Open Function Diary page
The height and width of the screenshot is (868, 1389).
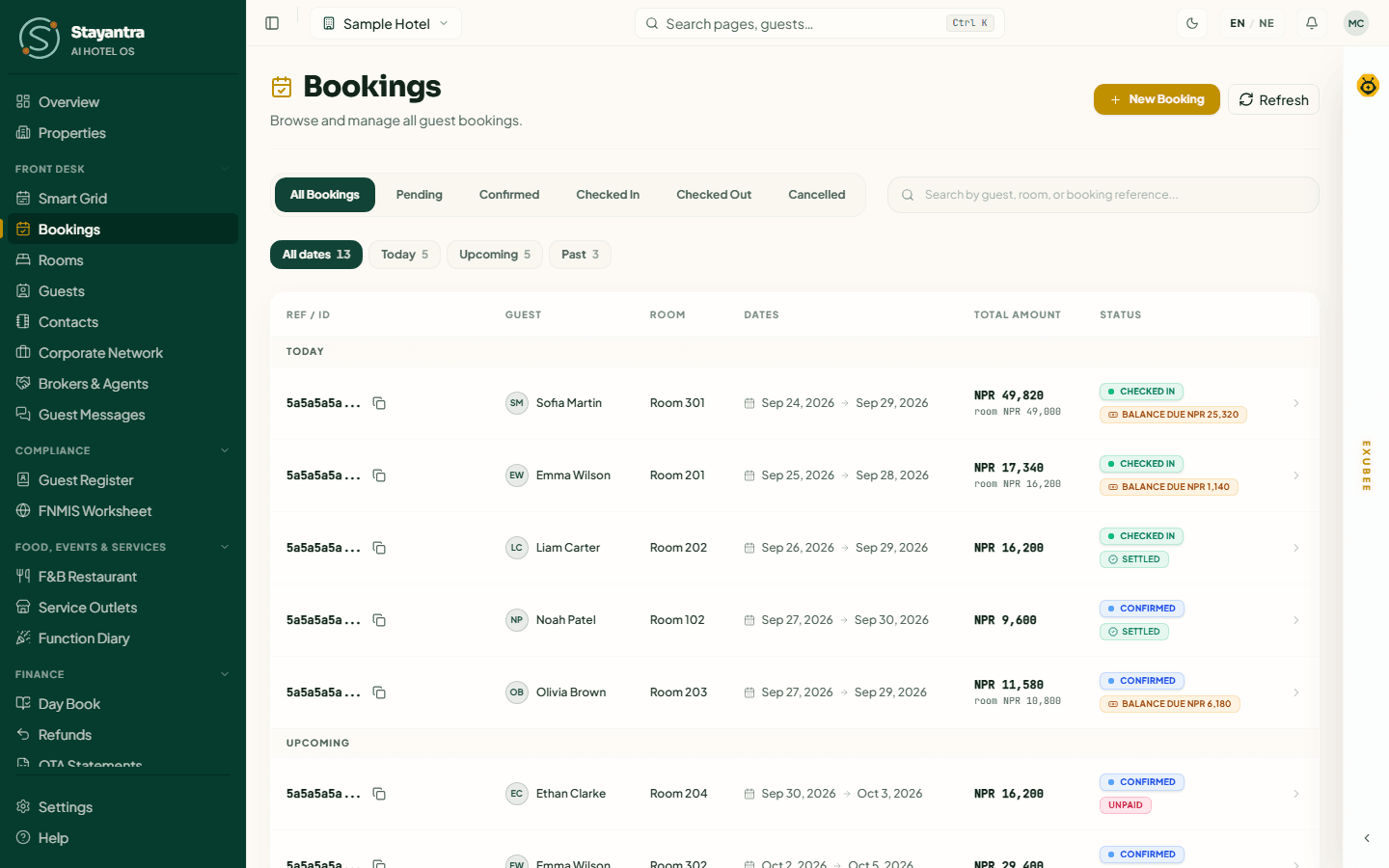click(123, 638)
